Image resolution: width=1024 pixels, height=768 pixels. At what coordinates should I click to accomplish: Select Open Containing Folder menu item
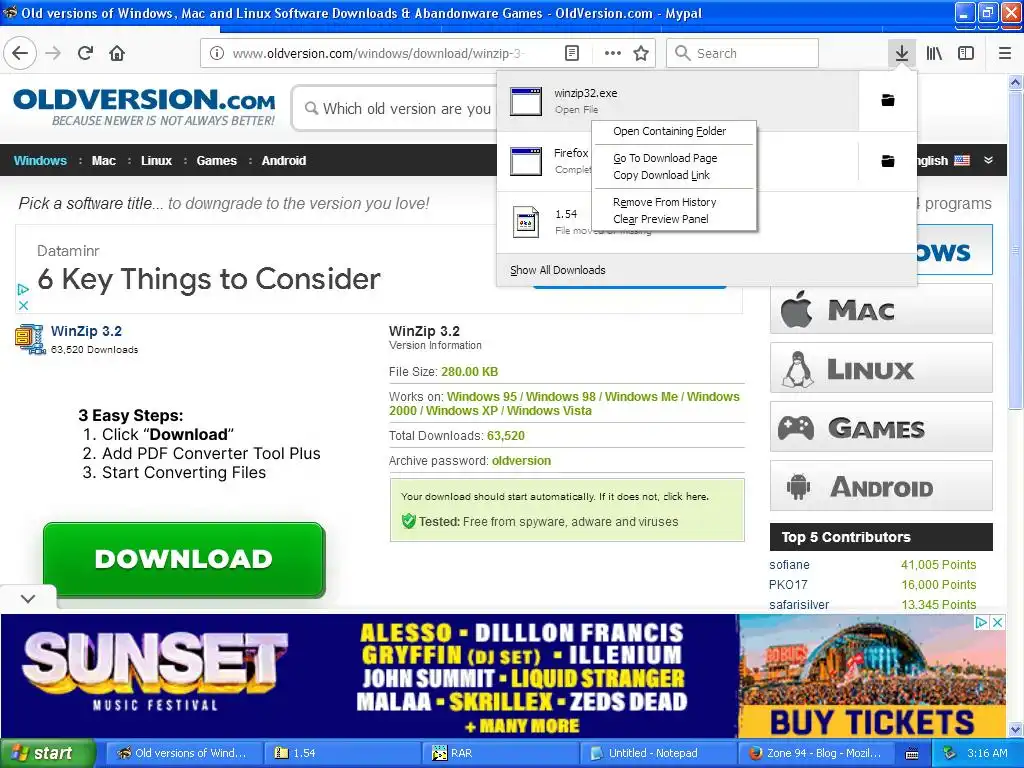675,131
